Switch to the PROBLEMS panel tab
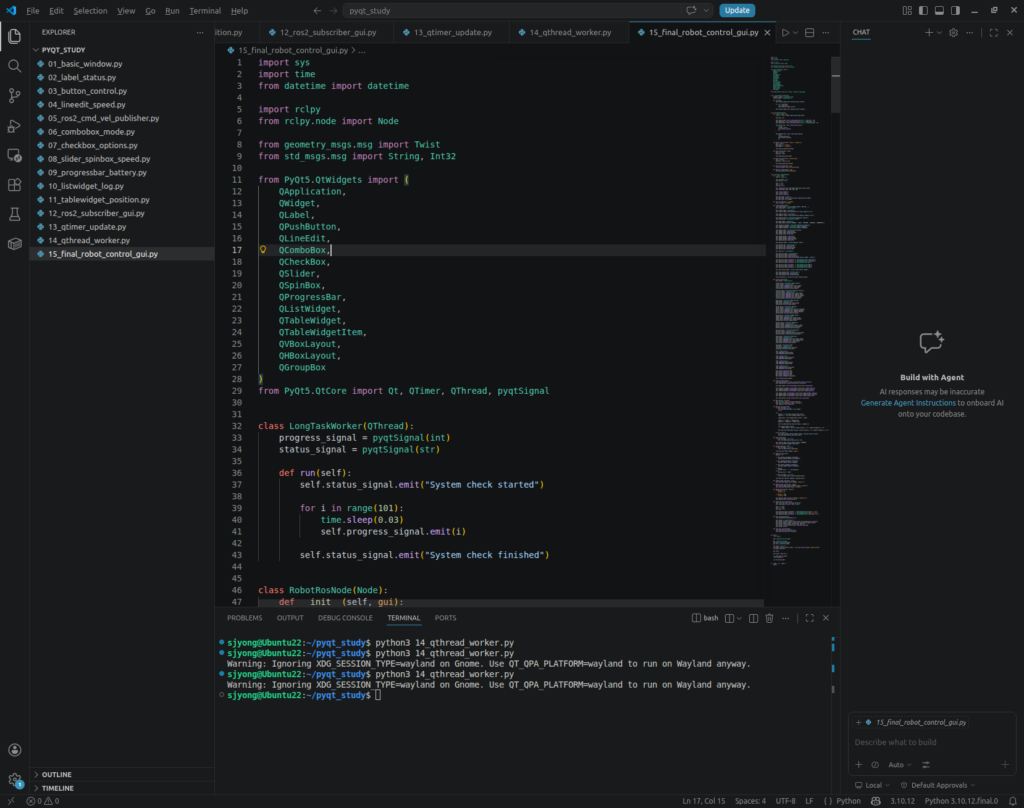 (244, 618)
